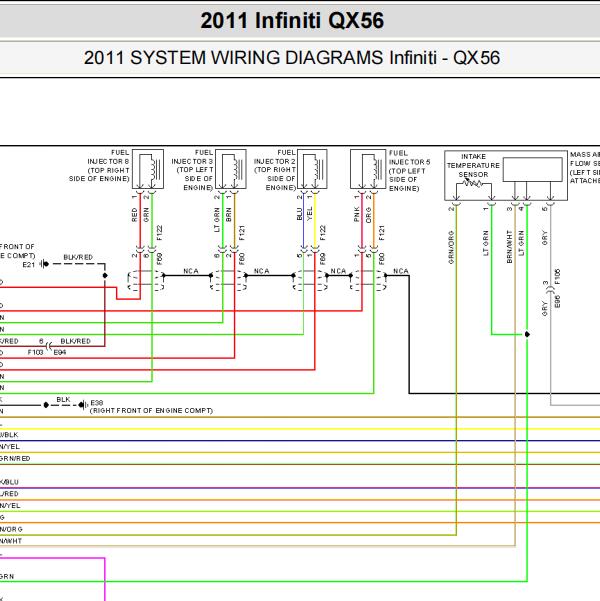The image size is (600, 601).
Task: Click the 'F105' connector label
Action: click(557, 276)
